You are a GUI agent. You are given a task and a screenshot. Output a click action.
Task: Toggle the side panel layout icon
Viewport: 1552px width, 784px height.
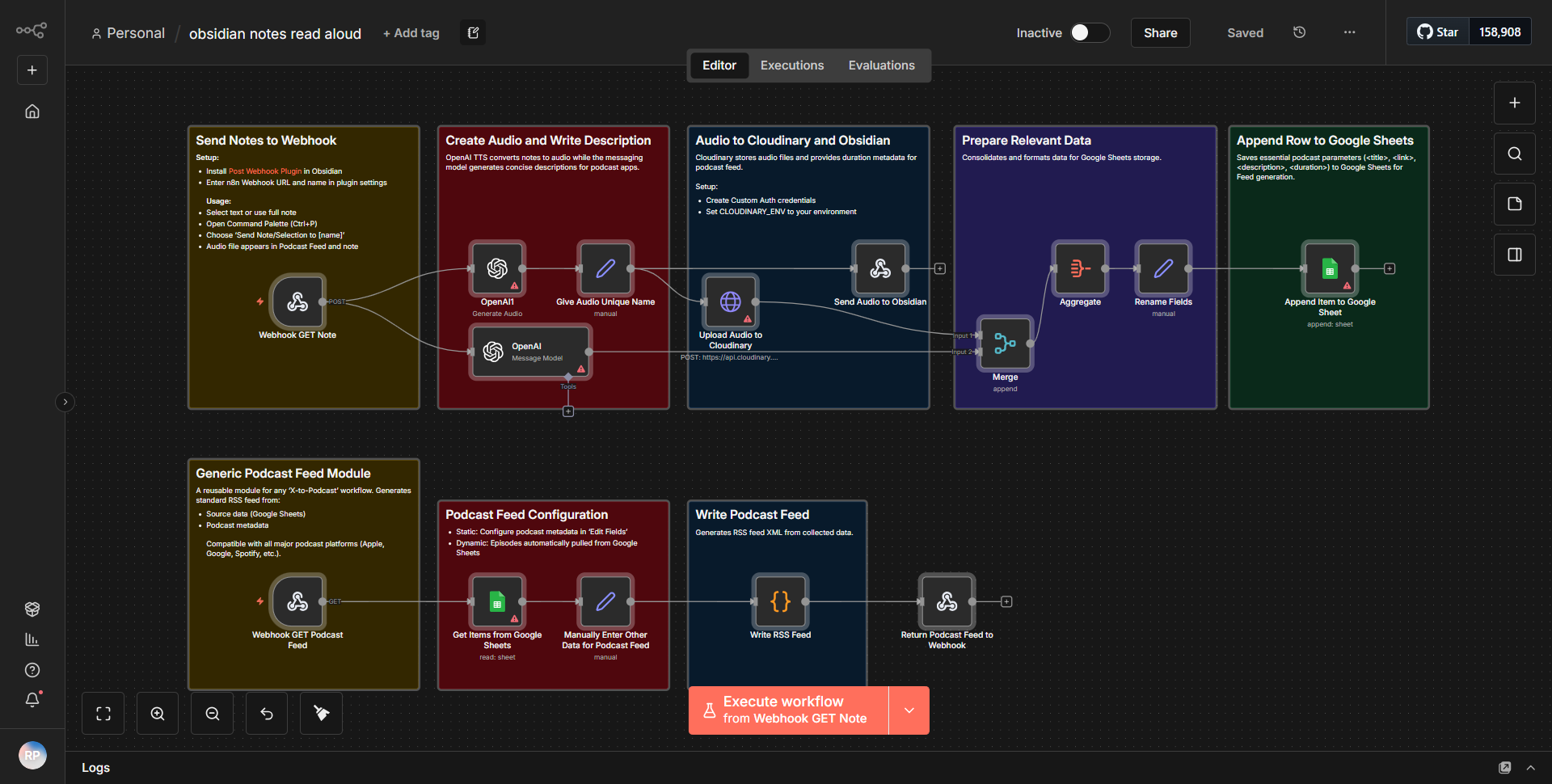click(1514, 255)
